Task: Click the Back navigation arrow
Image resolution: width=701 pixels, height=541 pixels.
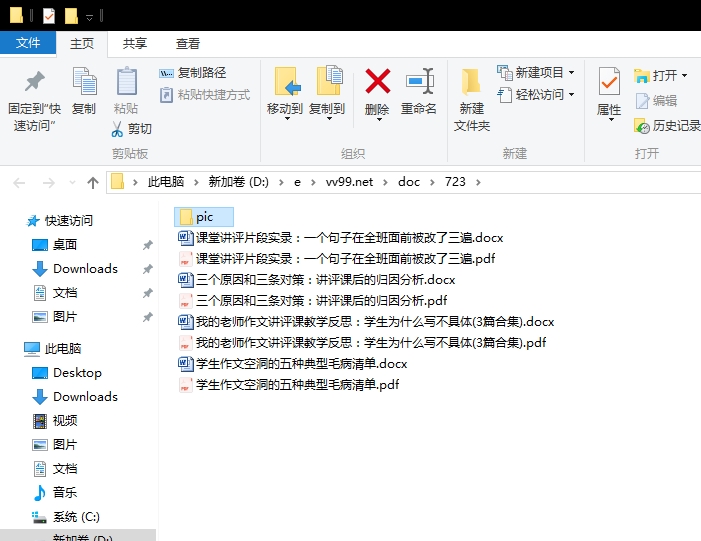Action: (19, 182)
